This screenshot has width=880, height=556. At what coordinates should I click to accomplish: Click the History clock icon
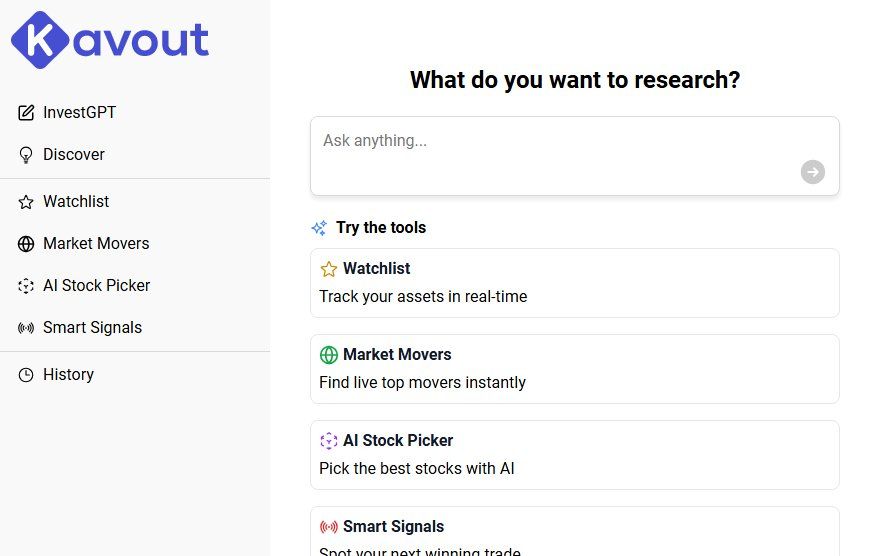[26, 375]
